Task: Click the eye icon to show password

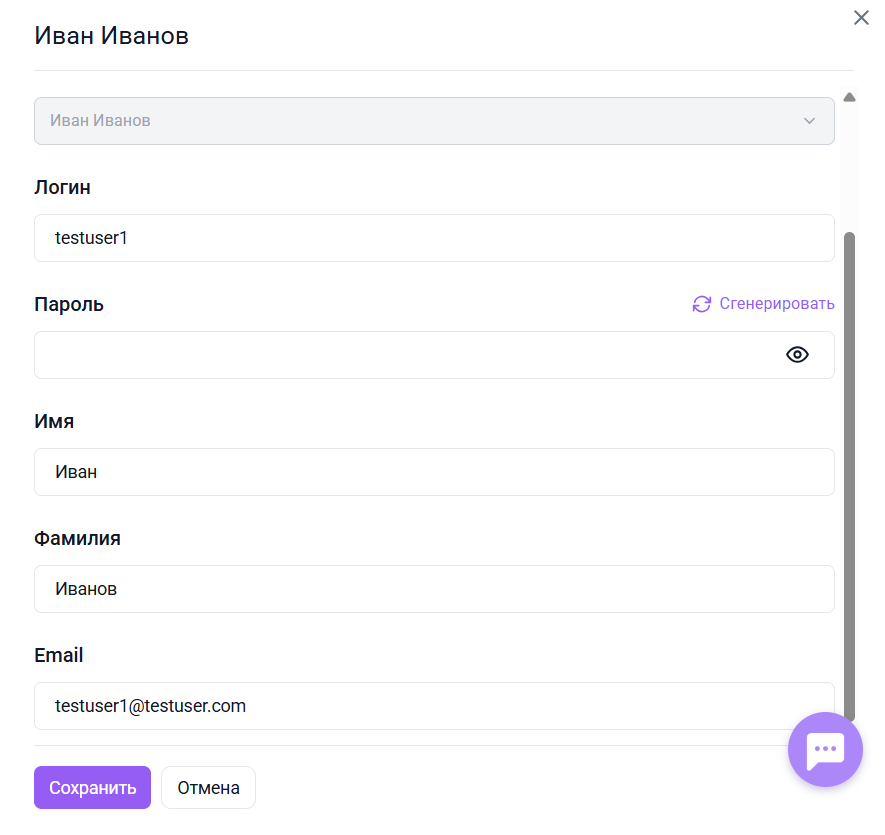Action: (x=797, y=355)
